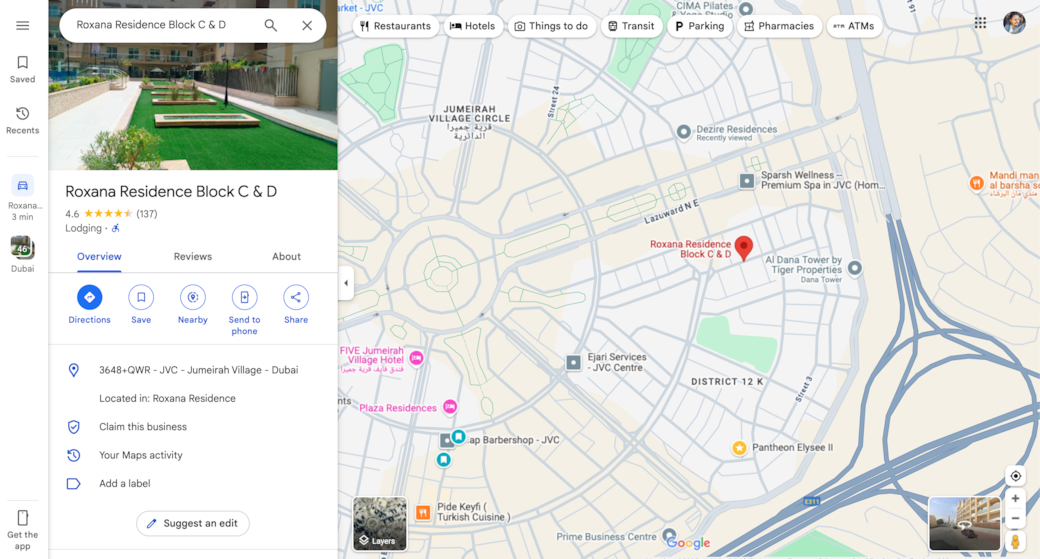Select Mandi restaurant marker

click(976, 183)
